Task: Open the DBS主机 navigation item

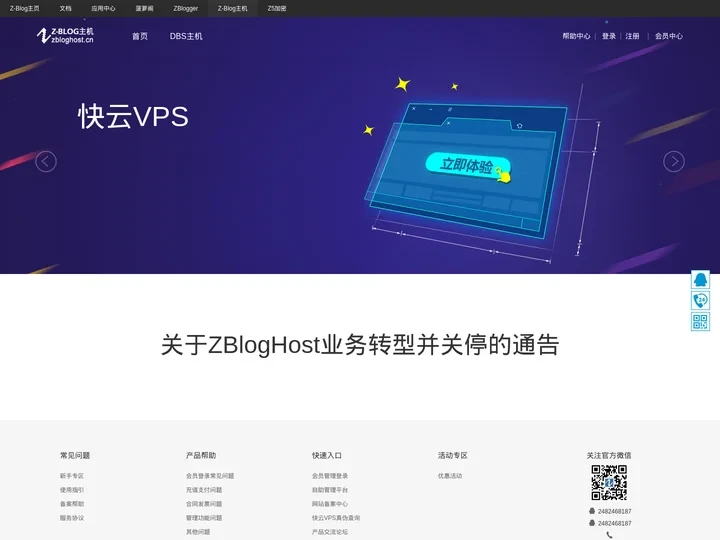Action: pos(186,36)
